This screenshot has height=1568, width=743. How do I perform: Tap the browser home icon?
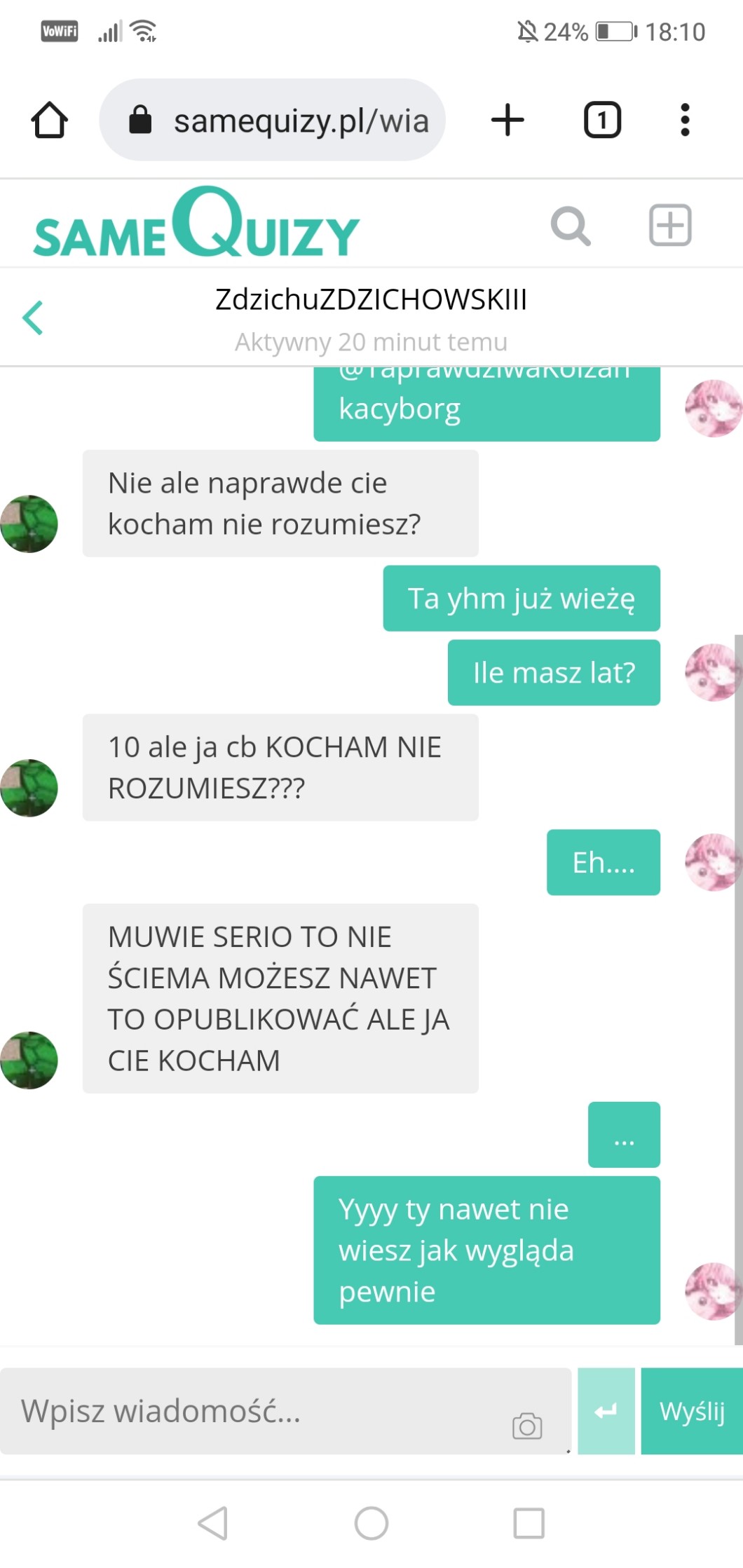coord(49,120)
